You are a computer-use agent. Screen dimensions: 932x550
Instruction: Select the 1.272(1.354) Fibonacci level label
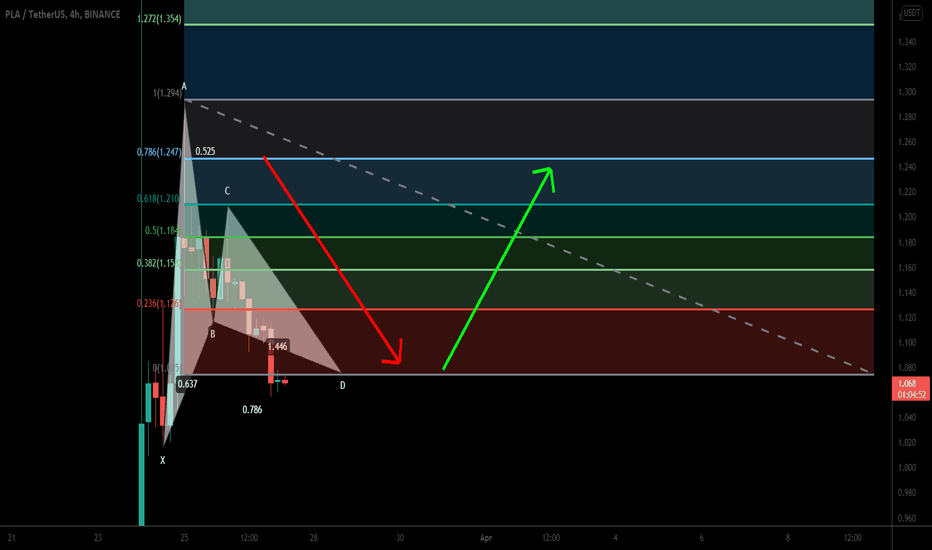click(x=159, y=19)
